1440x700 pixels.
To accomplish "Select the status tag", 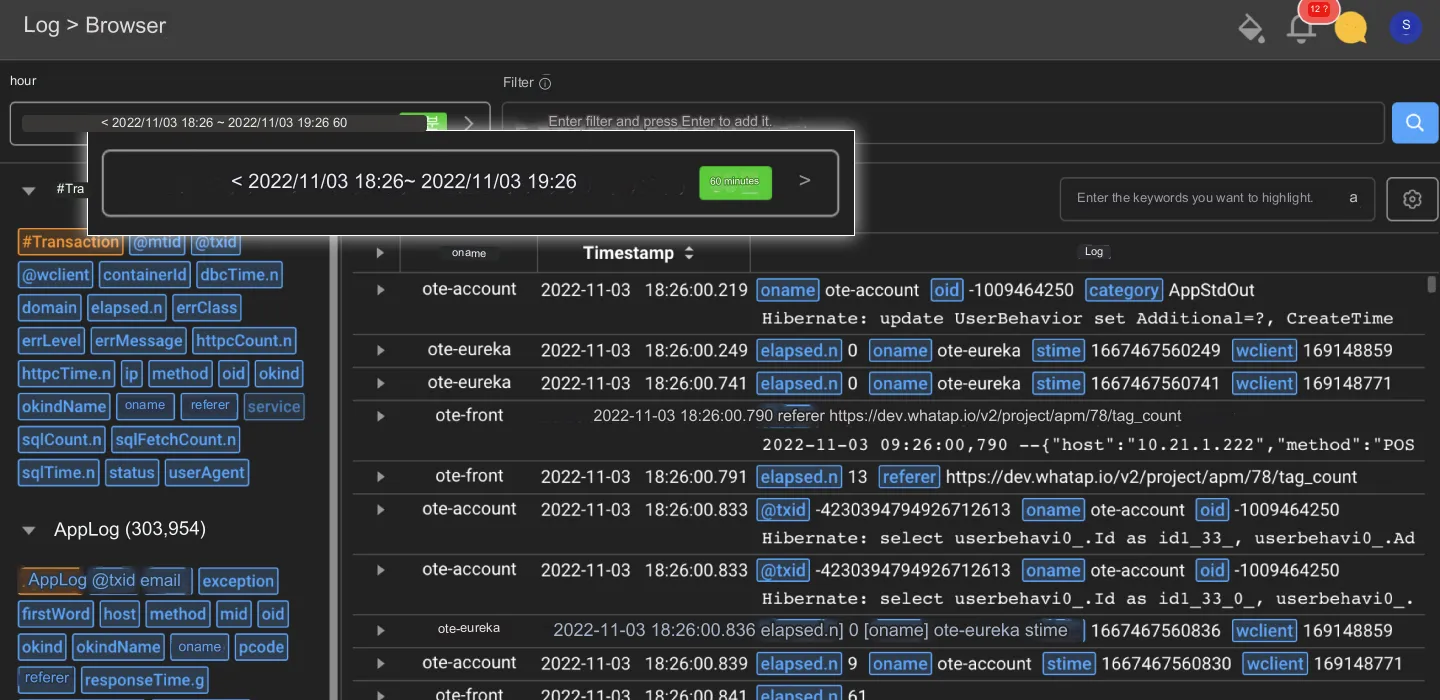I will point(132,473).
